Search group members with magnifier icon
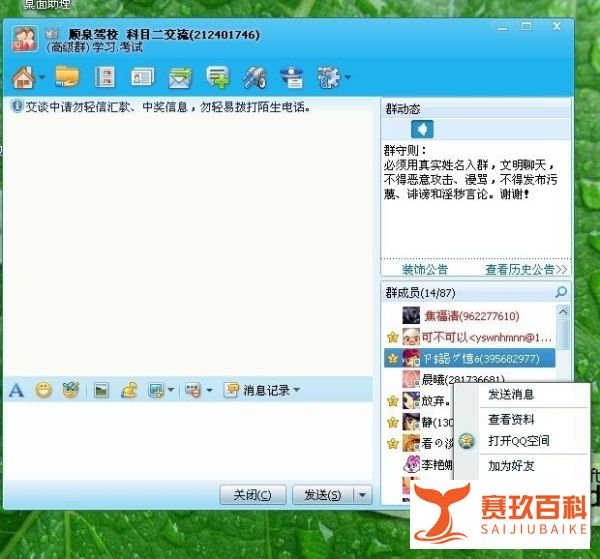 [561, 293]
